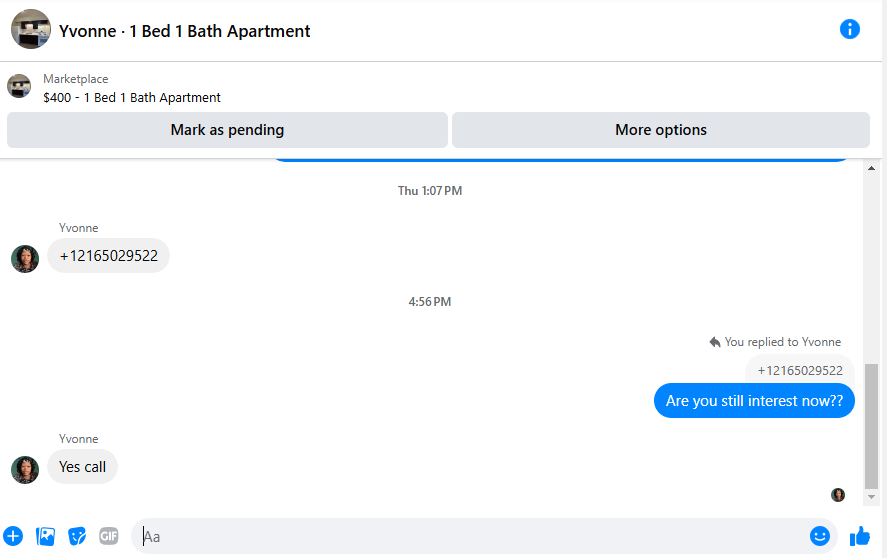Open more actions with the plus icon
Viewport: 887px width, 558px height.
(13, 536)
